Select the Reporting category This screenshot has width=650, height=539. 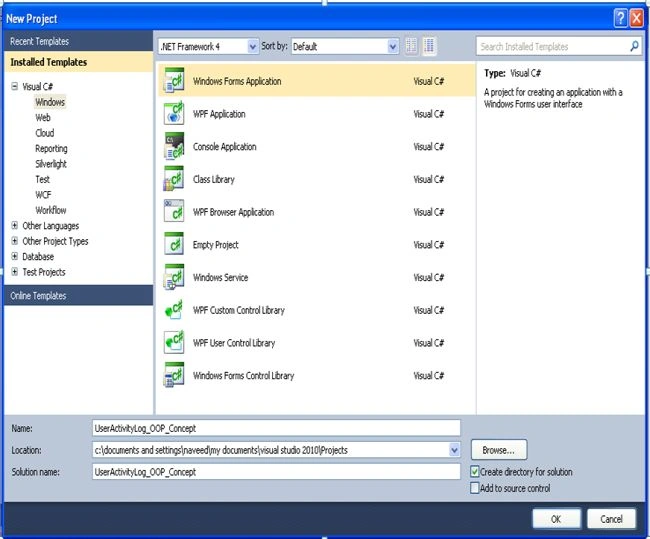(x=51, y=148)
